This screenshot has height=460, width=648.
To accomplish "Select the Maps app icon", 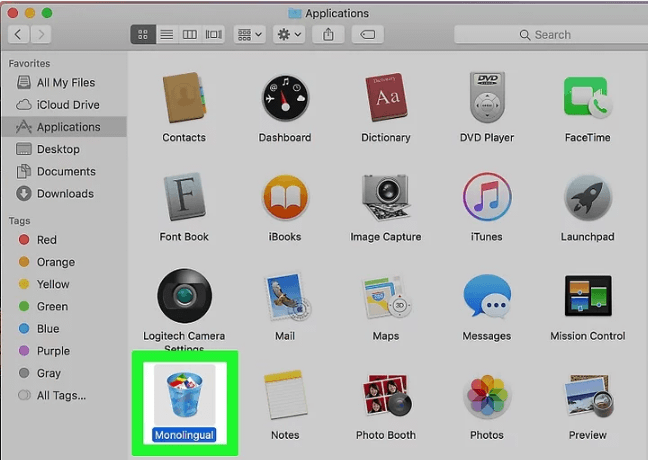I will coord(387,297).
